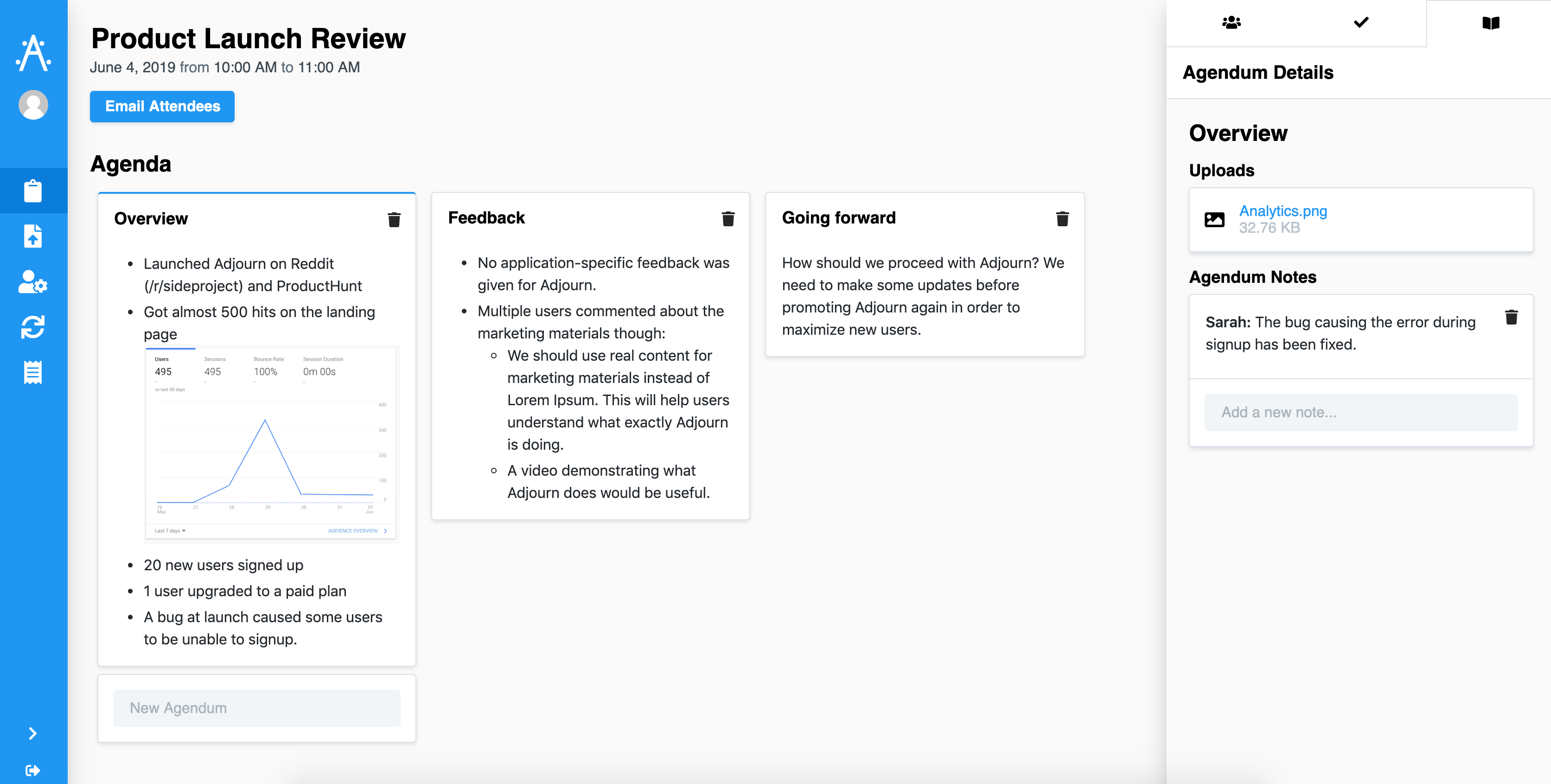Expand the sidebar with chevron arrow

click(33, 733)
